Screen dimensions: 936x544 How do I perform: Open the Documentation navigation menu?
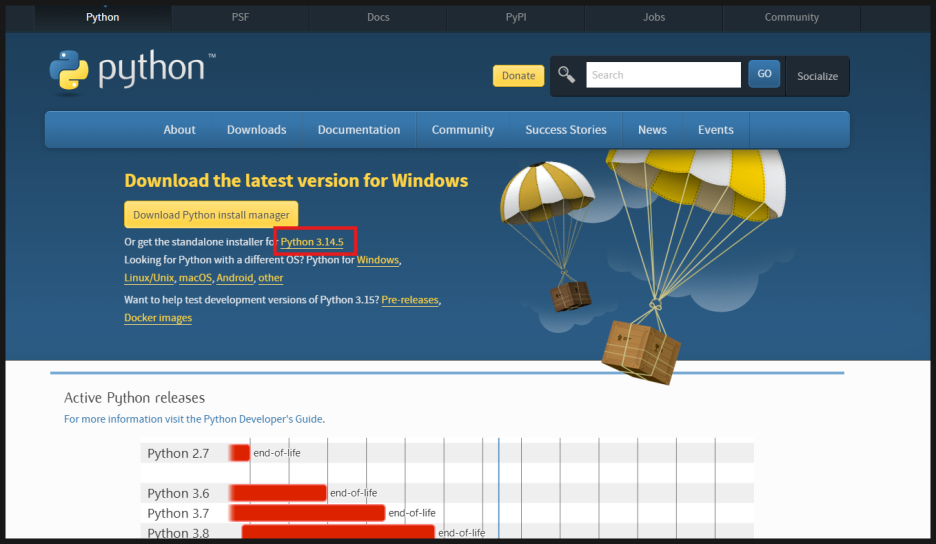tap(359, 130)
